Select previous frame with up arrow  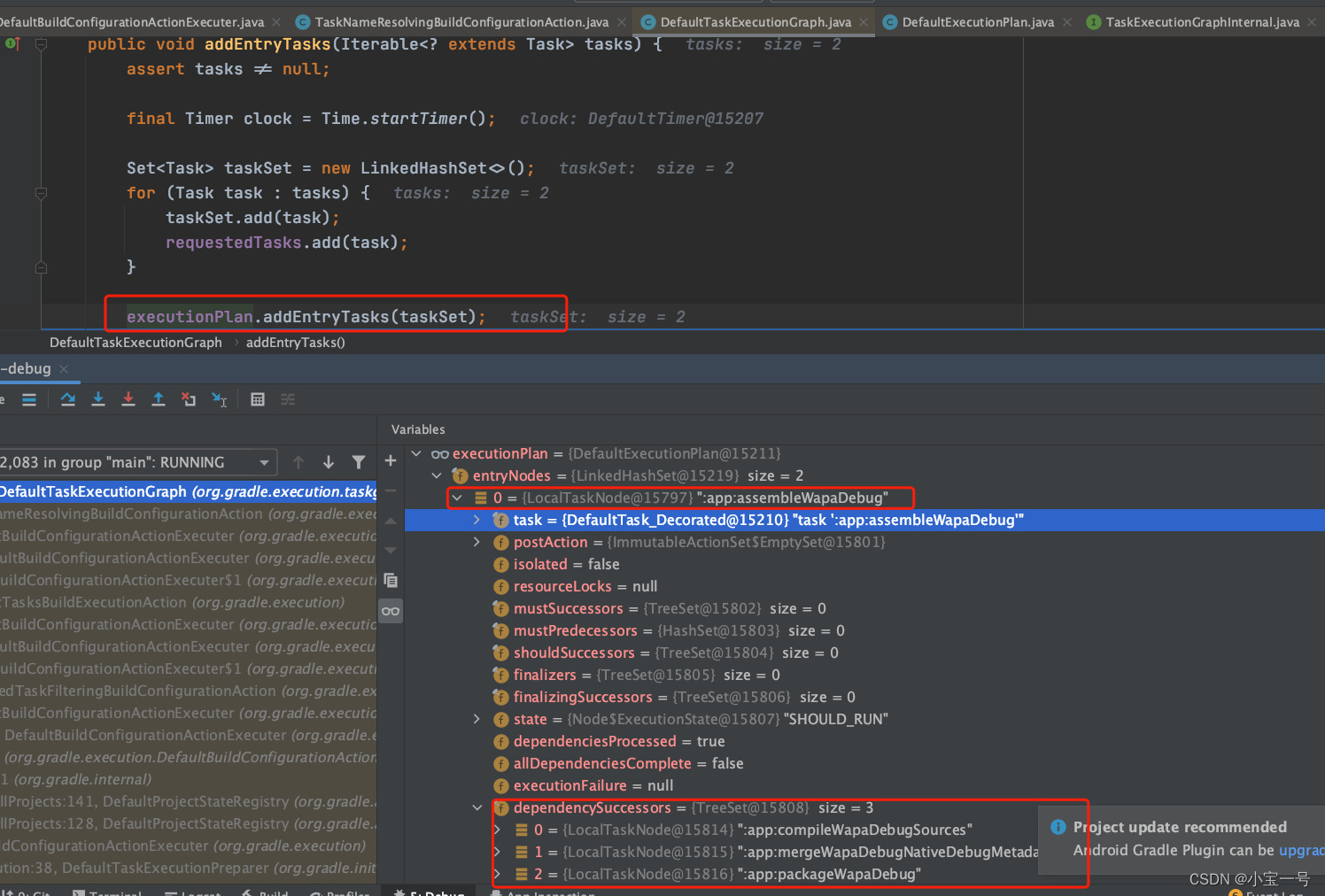[298, 462]
